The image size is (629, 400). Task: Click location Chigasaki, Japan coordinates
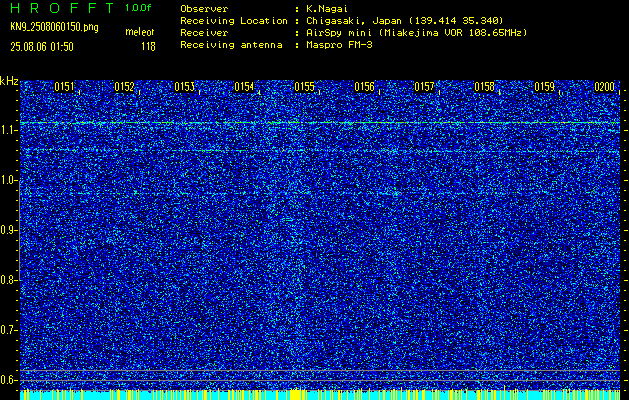tap(404, 20)
